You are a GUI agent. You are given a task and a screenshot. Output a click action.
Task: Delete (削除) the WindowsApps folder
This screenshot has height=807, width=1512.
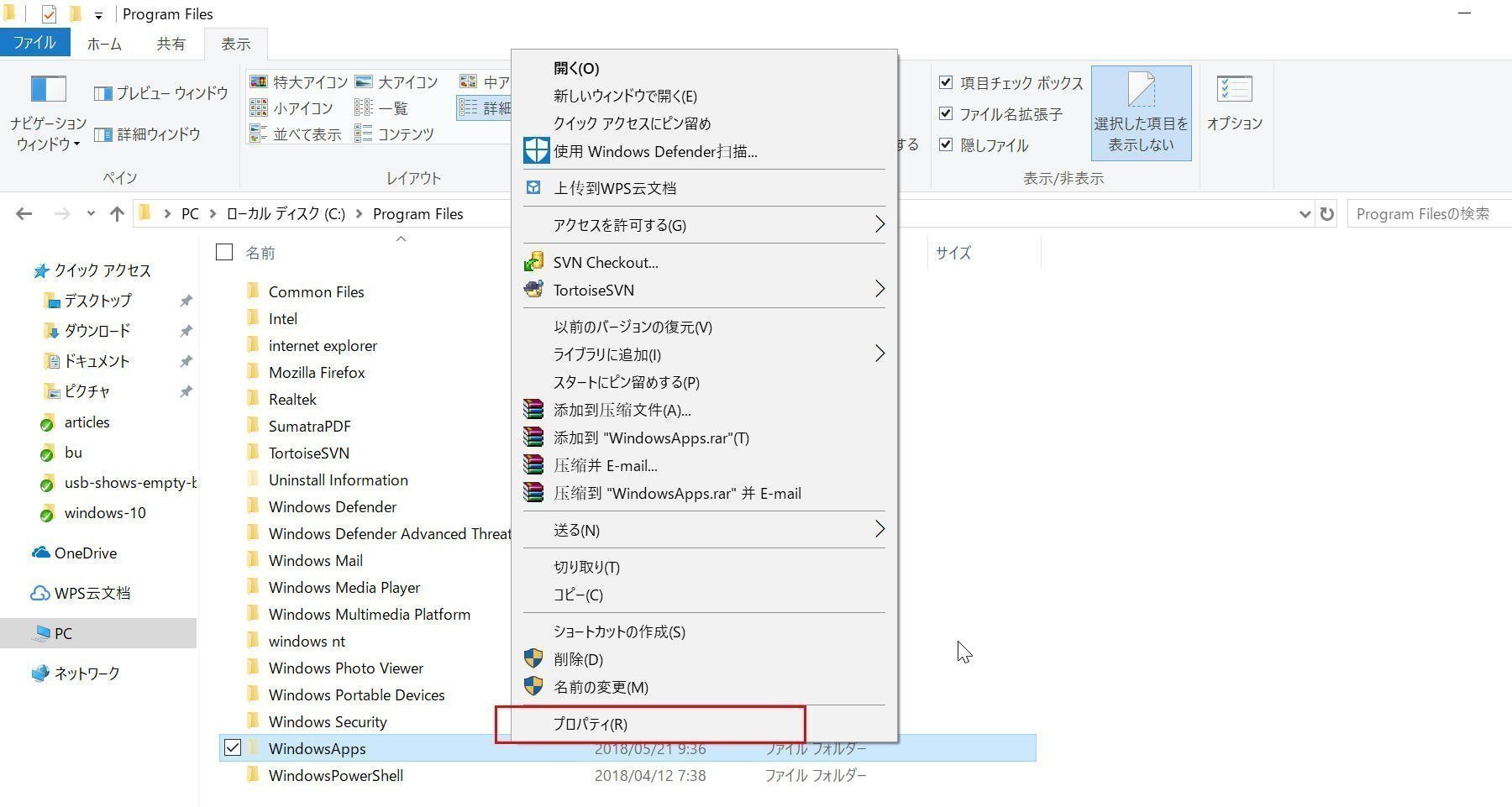pyautogui.click(x=704, y=659)
